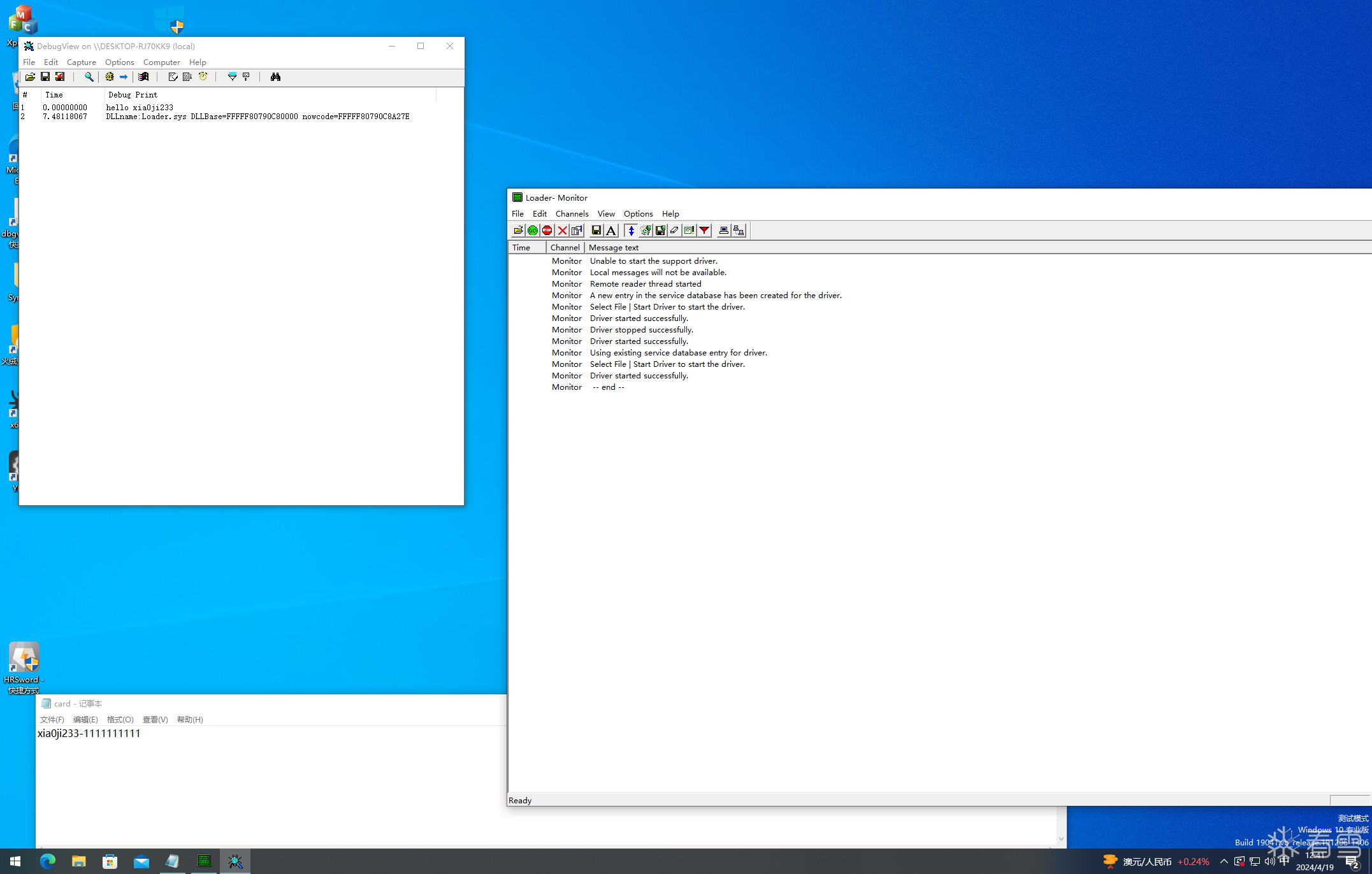Viewport: 1372px width, 874px height.
Task: Click the red X remove icon in Loader Monitor
Action: pos(562,231)
